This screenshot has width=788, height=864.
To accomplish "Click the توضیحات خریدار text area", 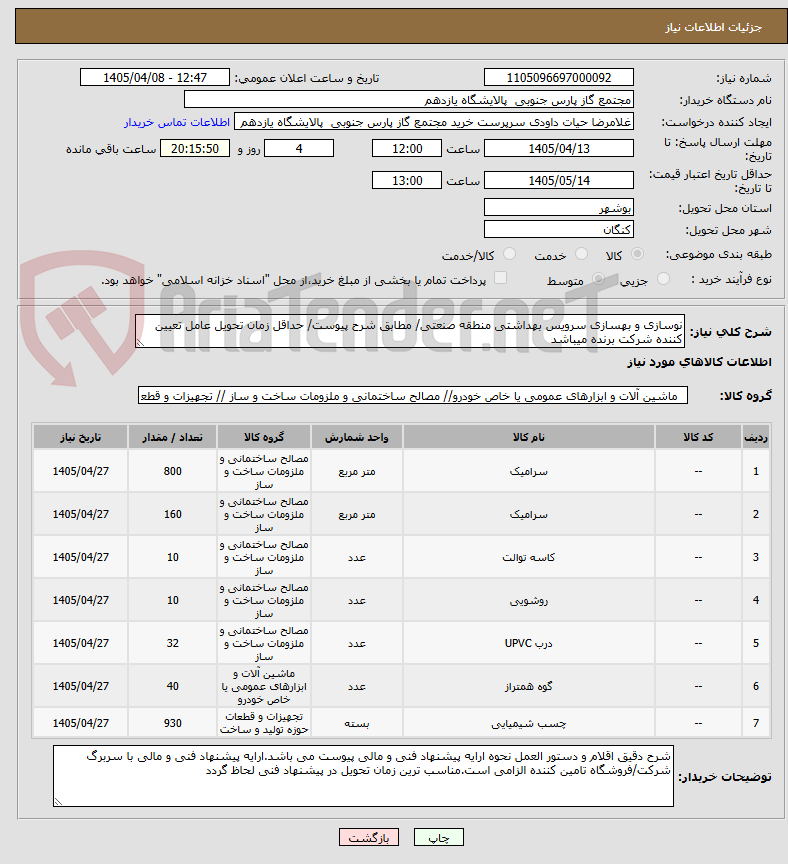I will [x=363, y=776].
